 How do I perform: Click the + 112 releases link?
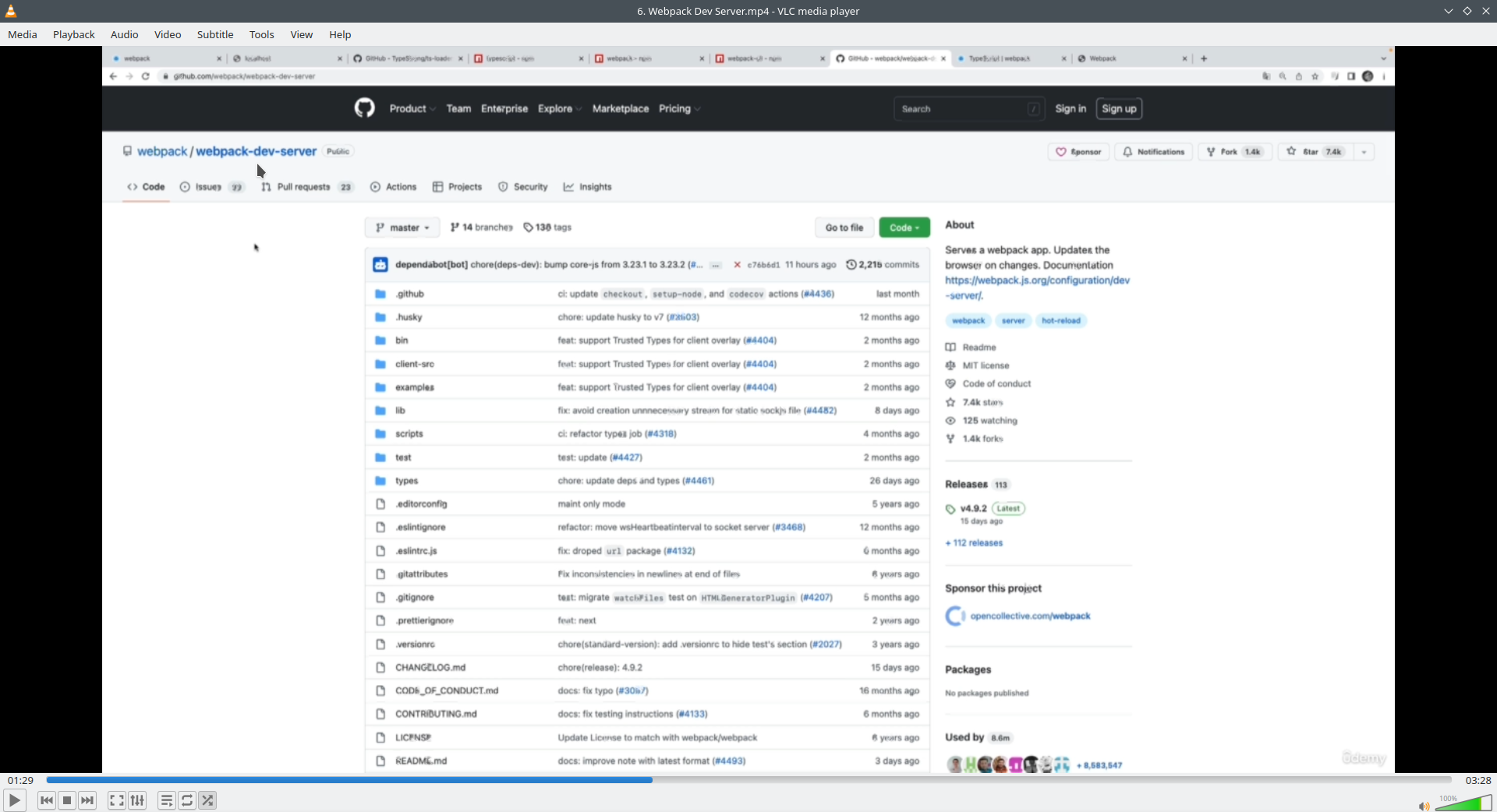coord(974,543)
